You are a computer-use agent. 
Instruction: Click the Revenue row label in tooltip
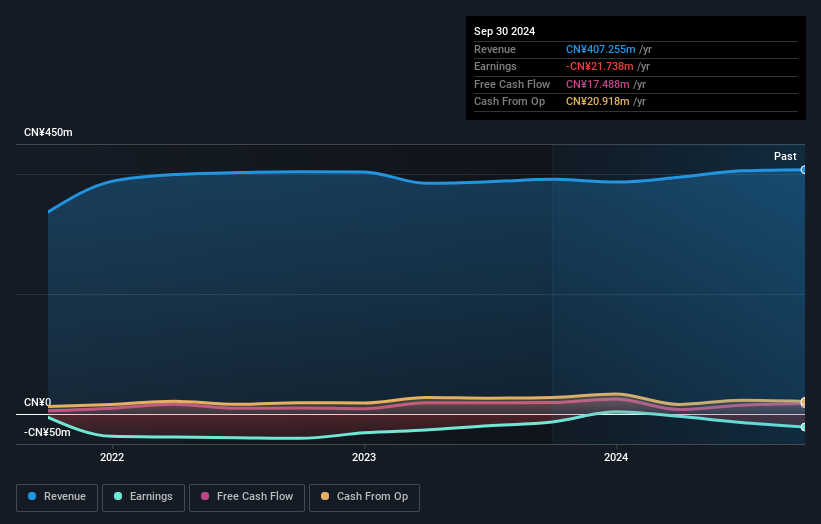point(495,49)
